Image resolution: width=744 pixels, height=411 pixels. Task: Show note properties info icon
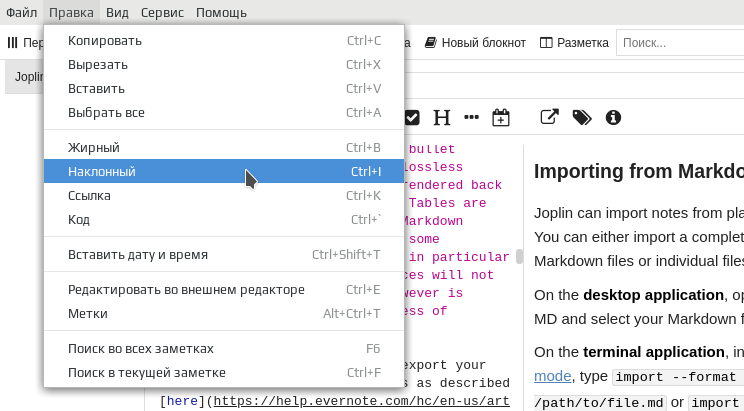[613, 117]
